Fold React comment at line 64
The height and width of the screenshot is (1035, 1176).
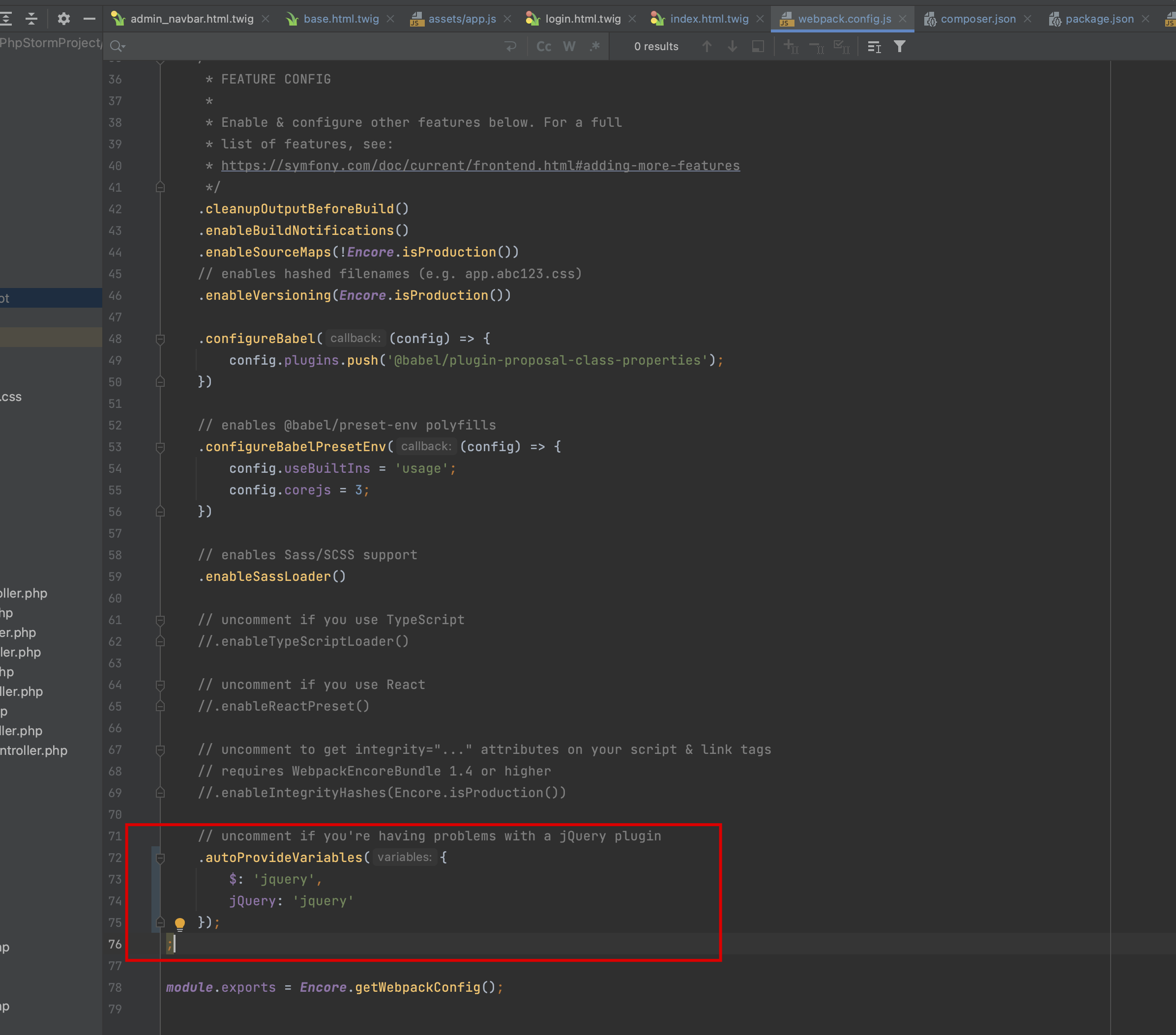[161, 686]
